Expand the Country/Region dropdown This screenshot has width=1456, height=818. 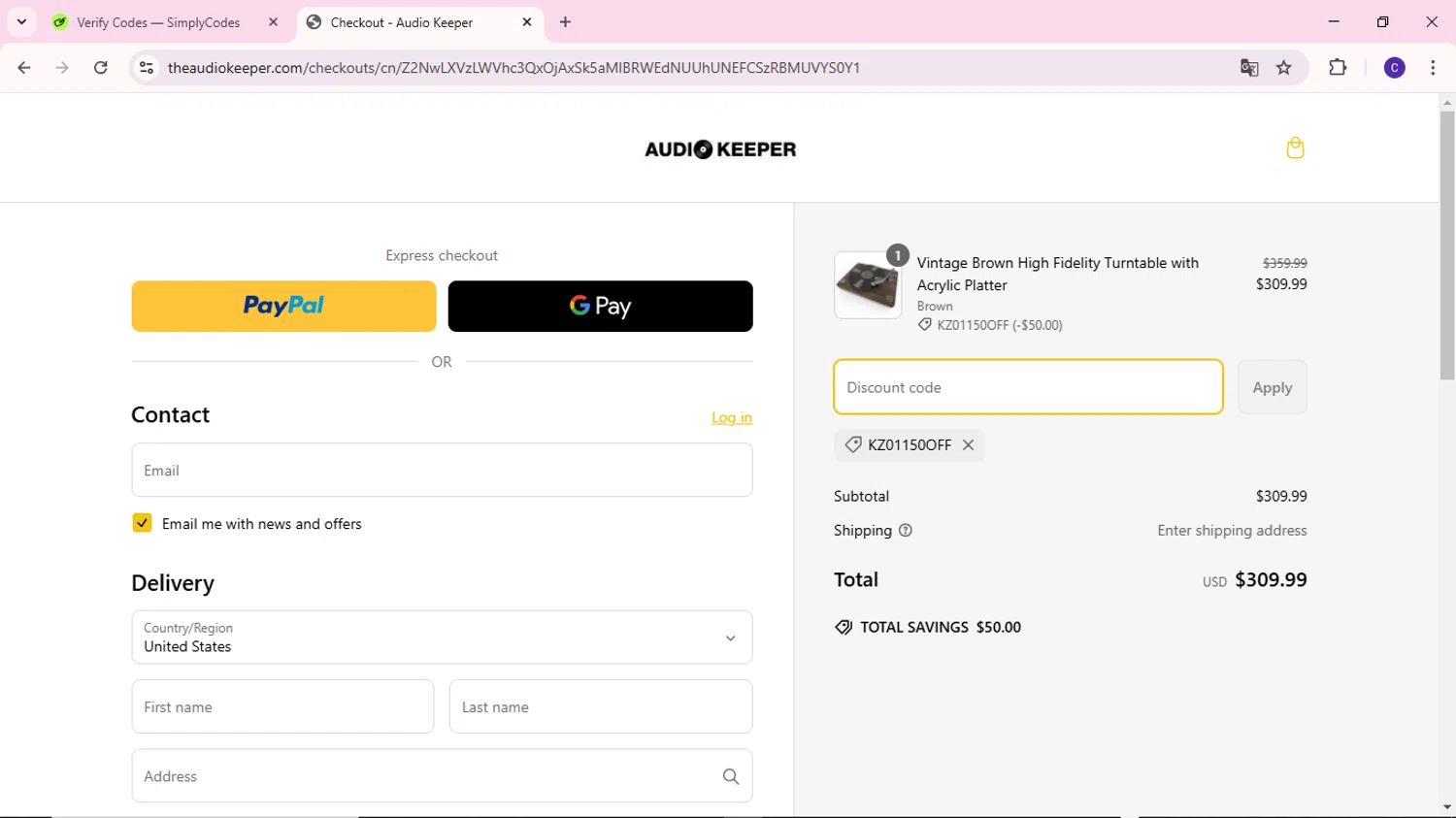point(442,638)
